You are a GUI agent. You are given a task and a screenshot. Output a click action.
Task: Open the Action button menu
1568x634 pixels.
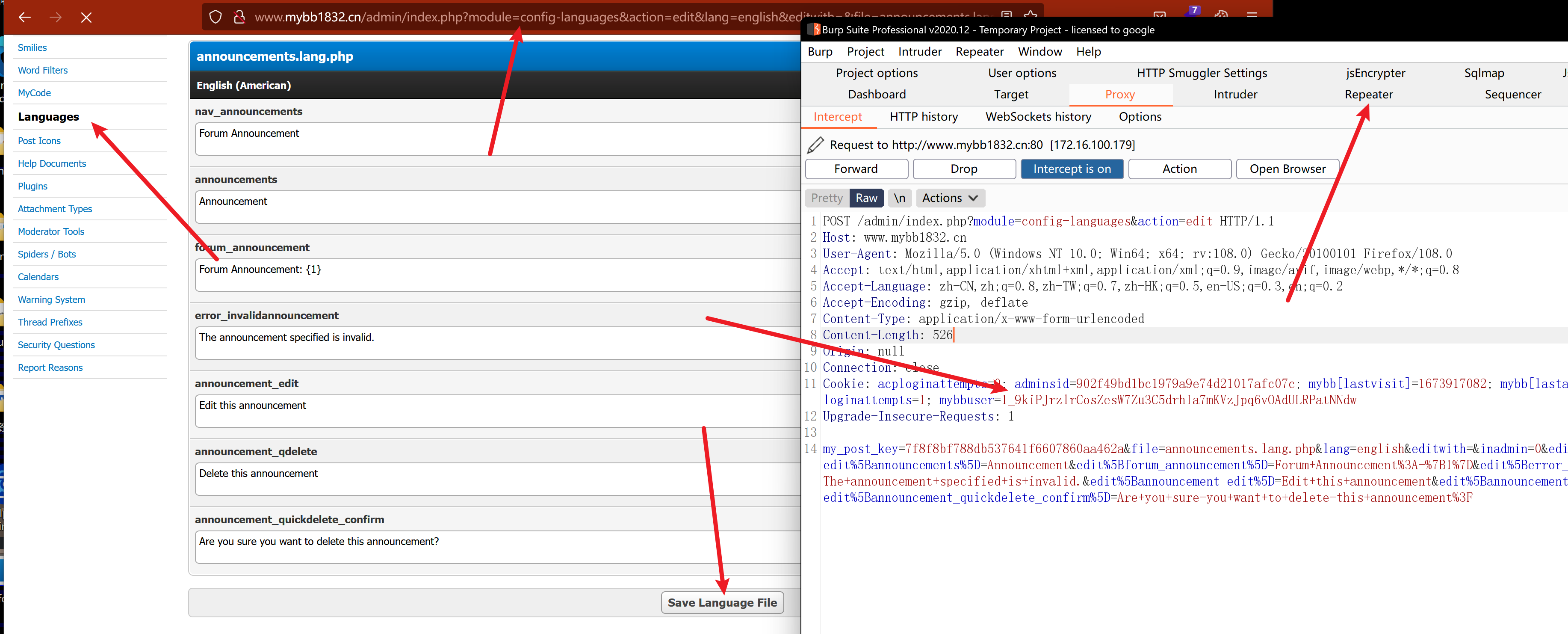point(1179,169)
